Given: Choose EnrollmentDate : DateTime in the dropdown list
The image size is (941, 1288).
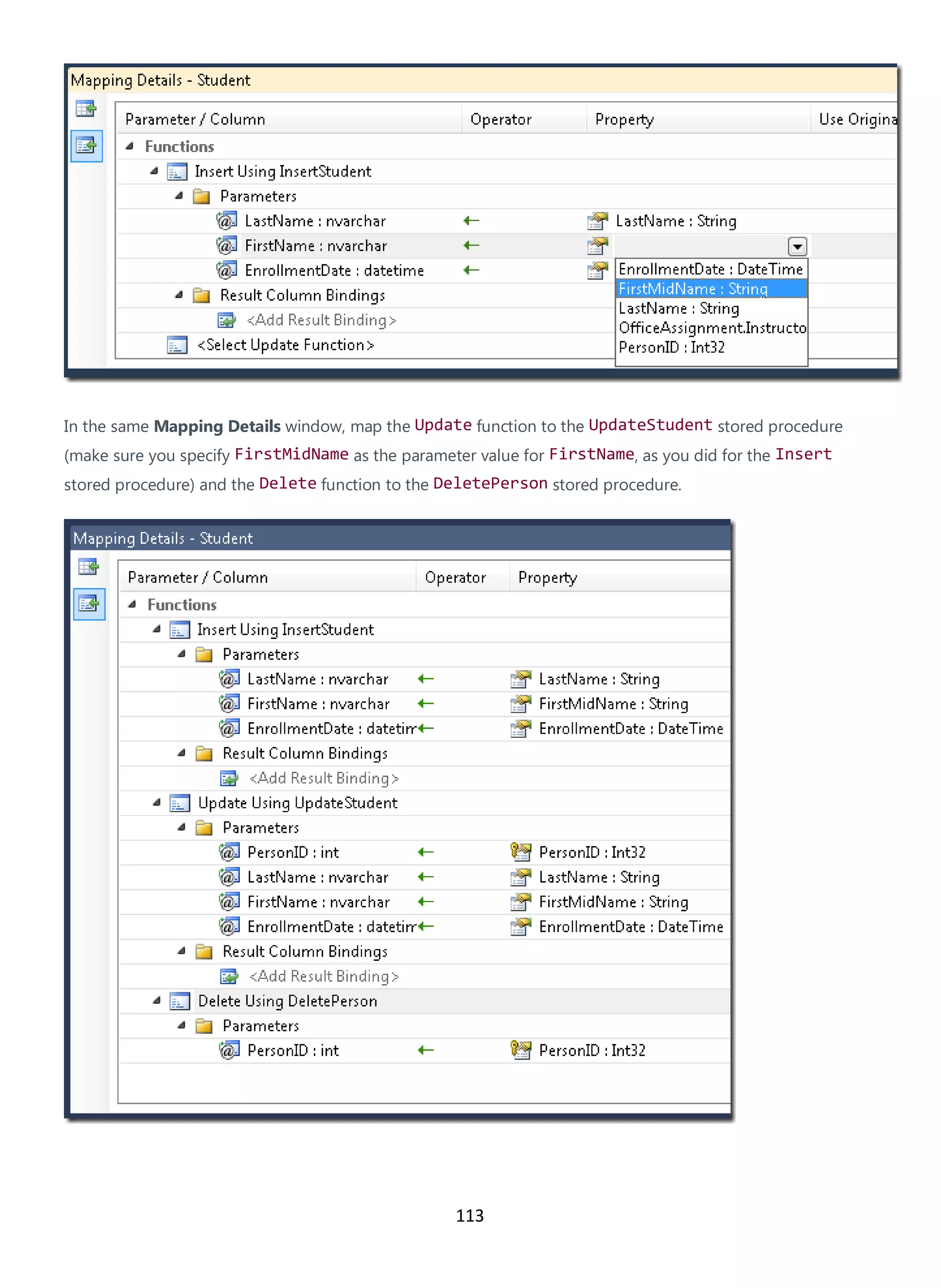Looking at the screenshot, I should point(711,269).
